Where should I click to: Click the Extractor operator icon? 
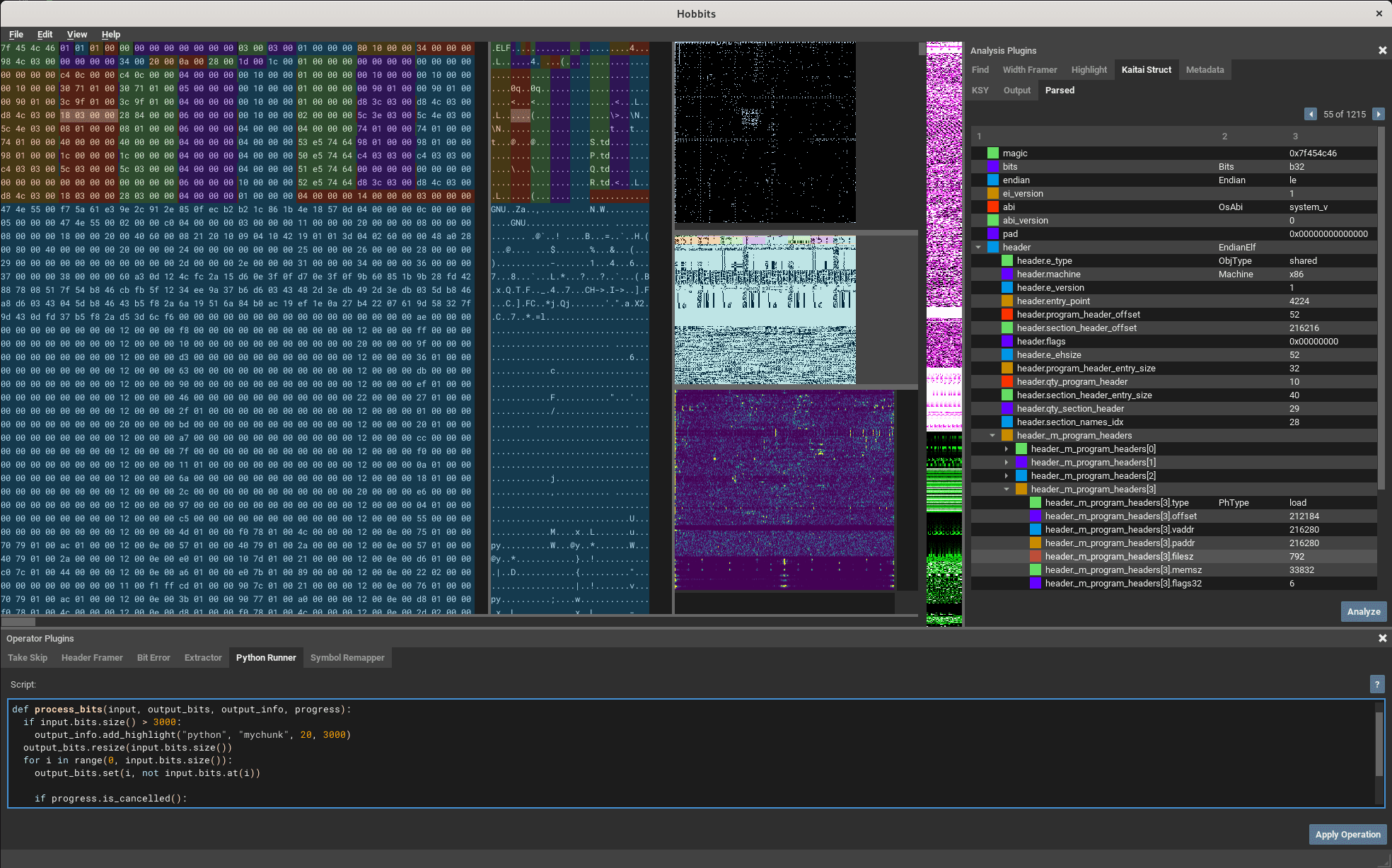(x=203, y=657)
